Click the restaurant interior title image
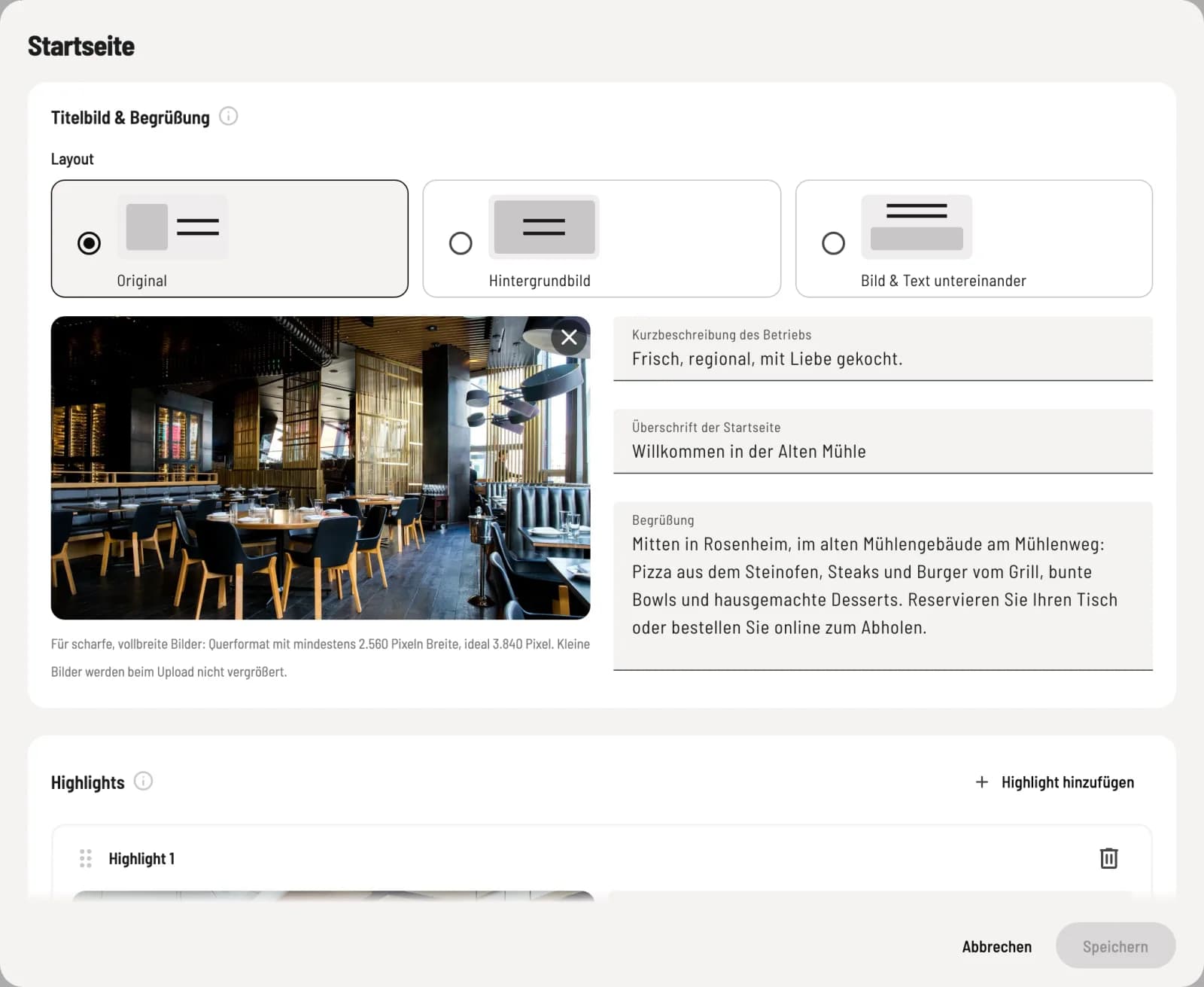 click(321, 468)
